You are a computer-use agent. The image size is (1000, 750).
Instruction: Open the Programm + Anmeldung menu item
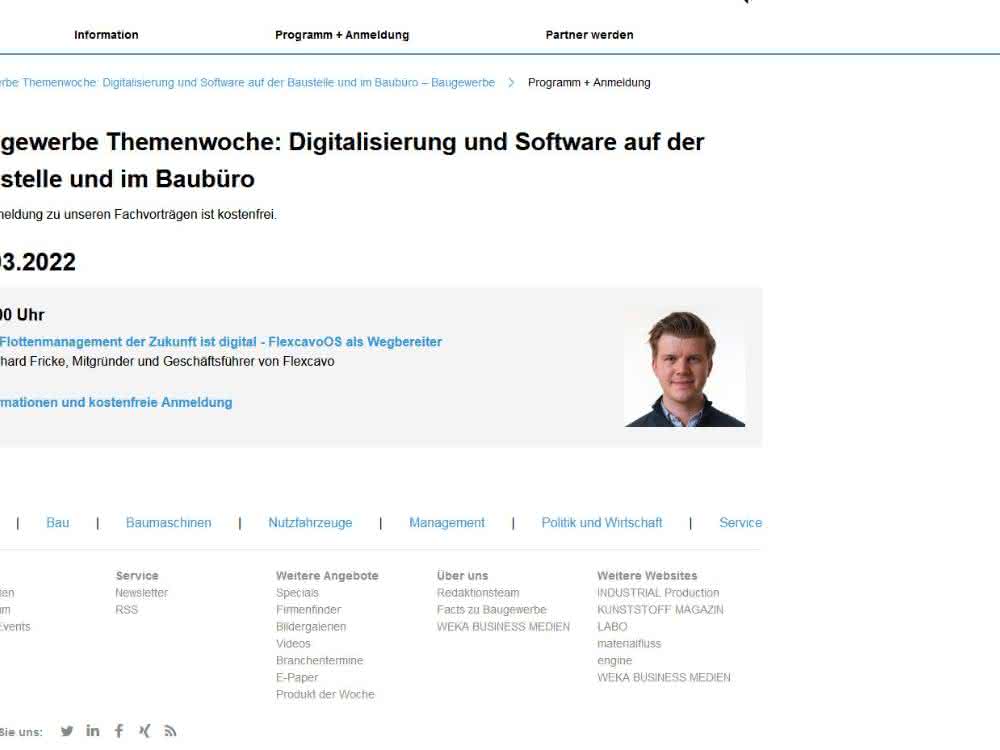pyautogui.click(x=342, y=35)
